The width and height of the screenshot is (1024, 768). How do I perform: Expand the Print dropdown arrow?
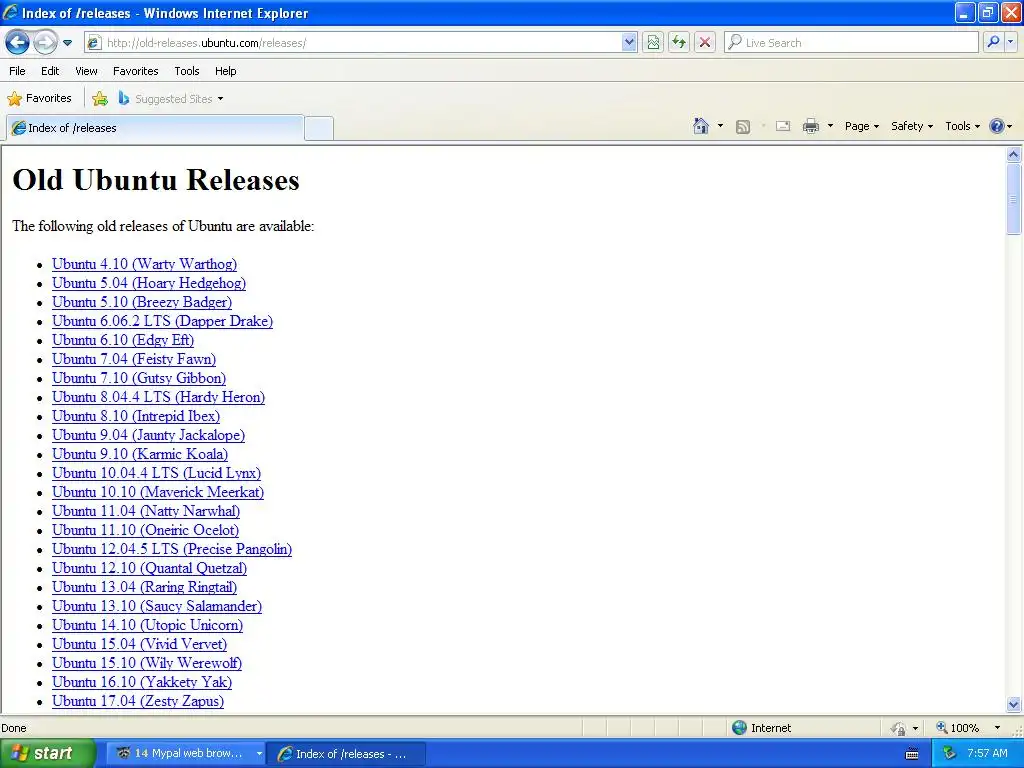[830, 126]
